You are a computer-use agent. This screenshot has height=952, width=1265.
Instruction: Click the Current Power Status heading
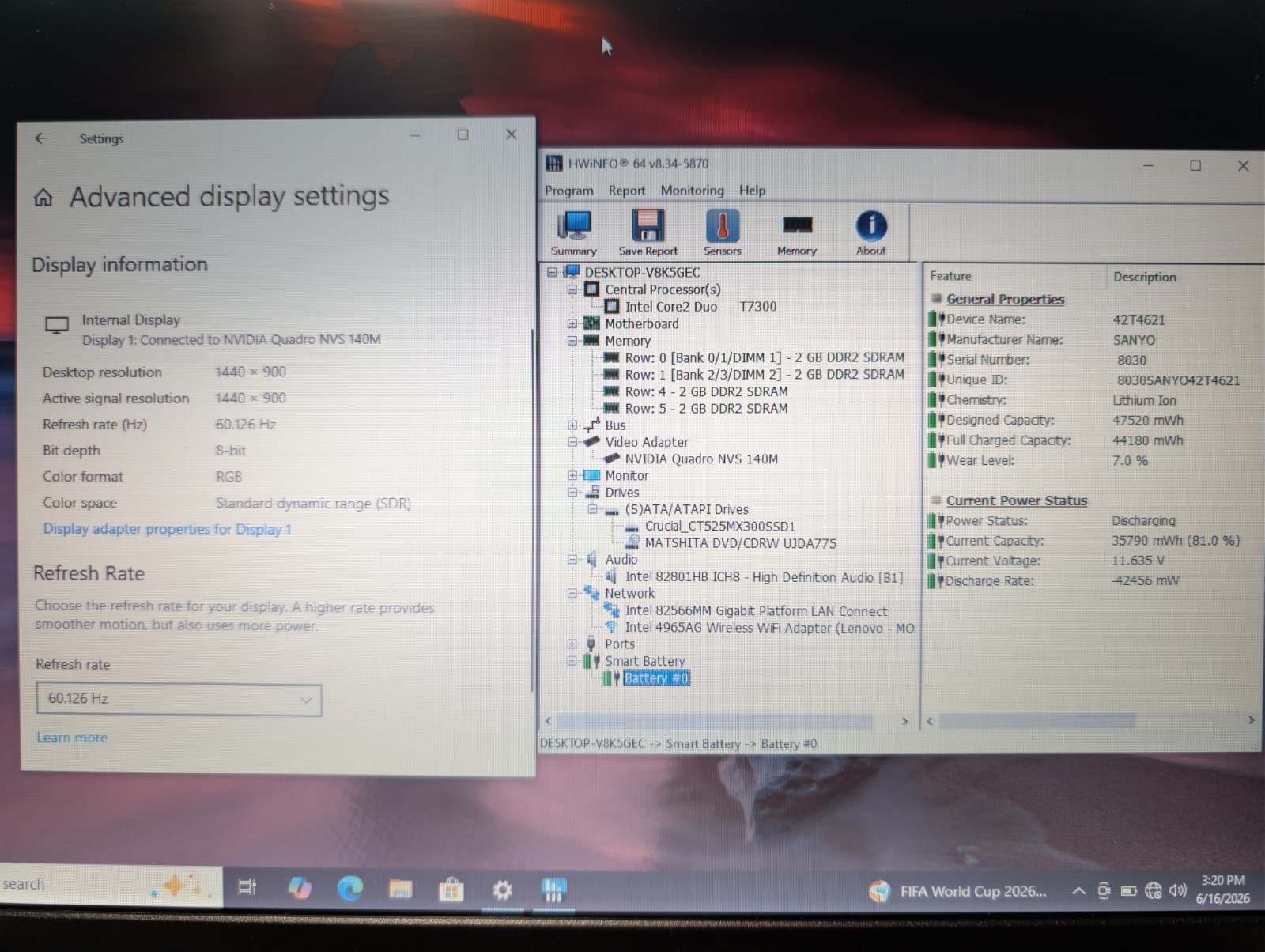click(x=1016, y=501)
